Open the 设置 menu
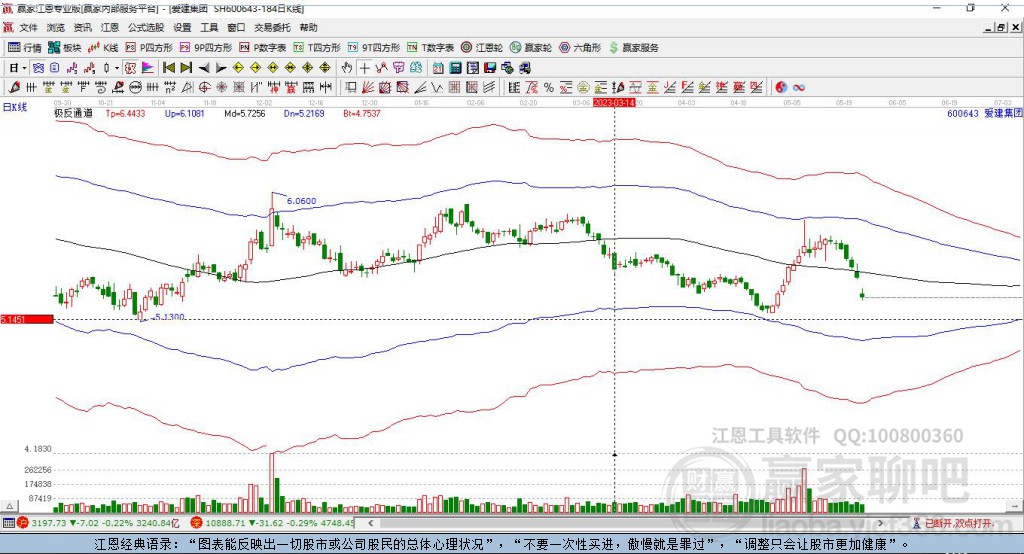Screen dimensions: 1024x554 (x=182, y=27)
